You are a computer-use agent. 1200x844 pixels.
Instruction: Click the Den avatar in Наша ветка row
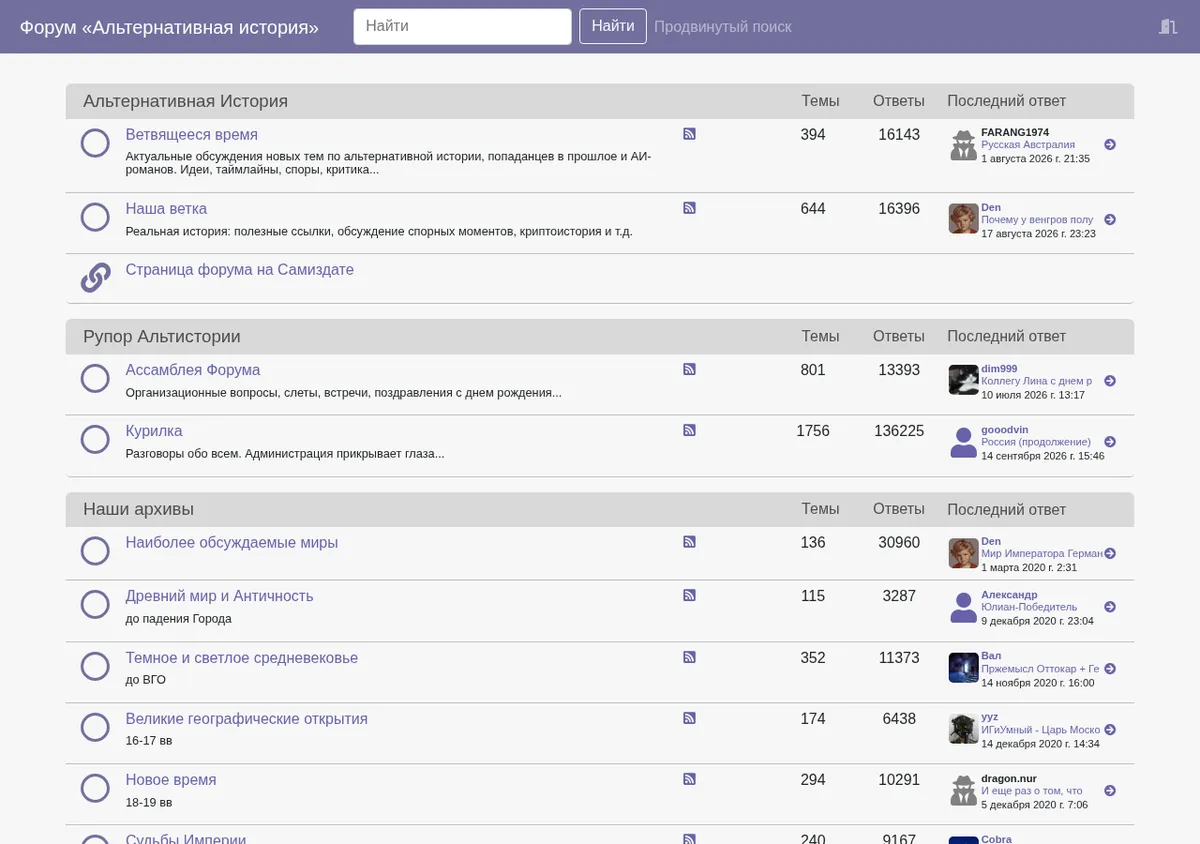(x=963, y=219)
